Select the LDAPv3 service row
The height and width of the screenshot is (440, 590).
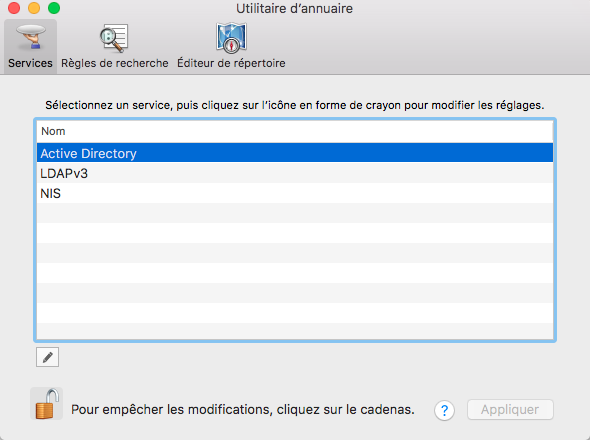pos(295,173)
